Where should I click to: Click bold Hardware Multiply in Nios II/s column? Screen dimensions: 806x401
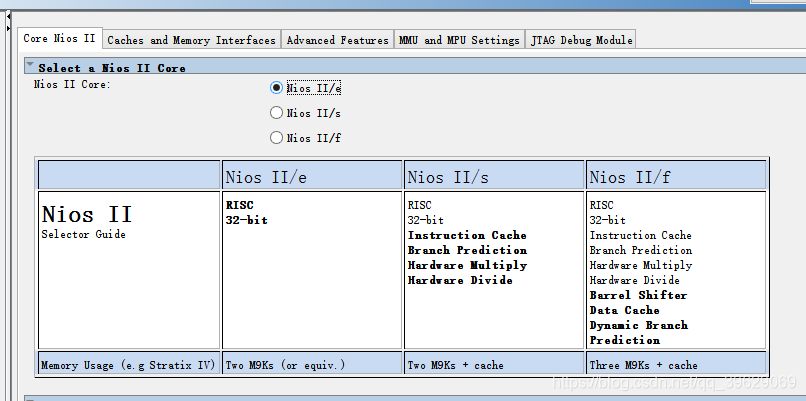[x=467, y=265]
